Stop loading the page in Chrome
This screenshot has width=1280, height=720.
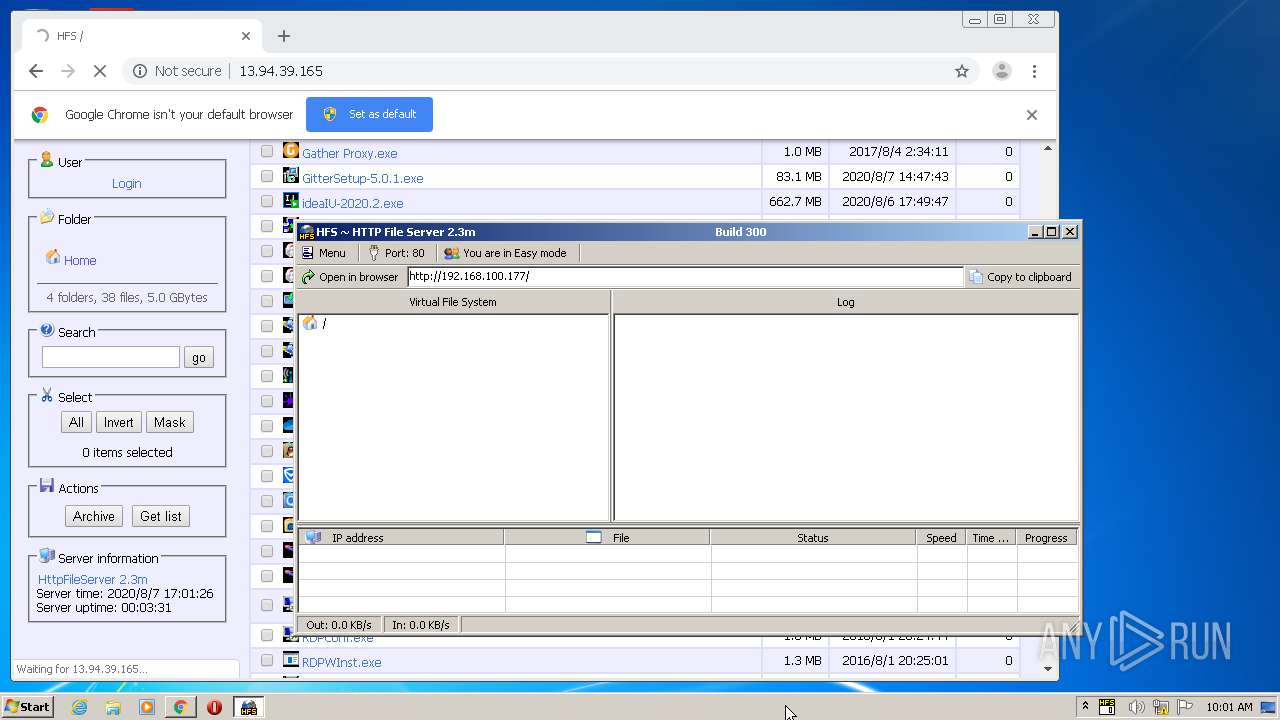tap(99, 71)
